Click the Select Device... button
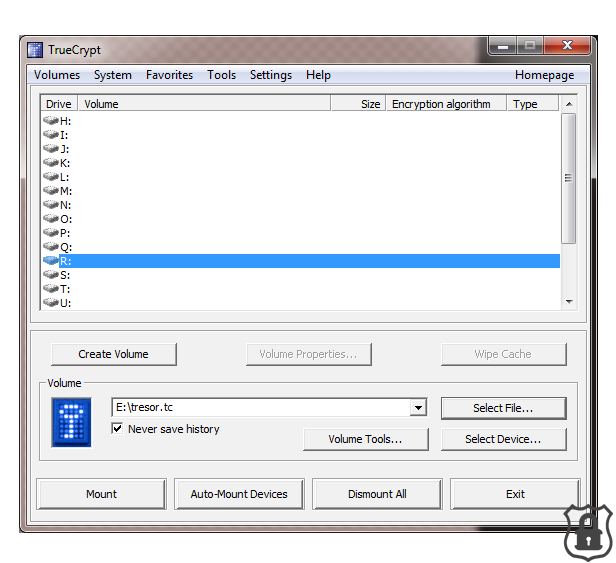This screenshot has width=616, height=563. click(x=503, y=439)
